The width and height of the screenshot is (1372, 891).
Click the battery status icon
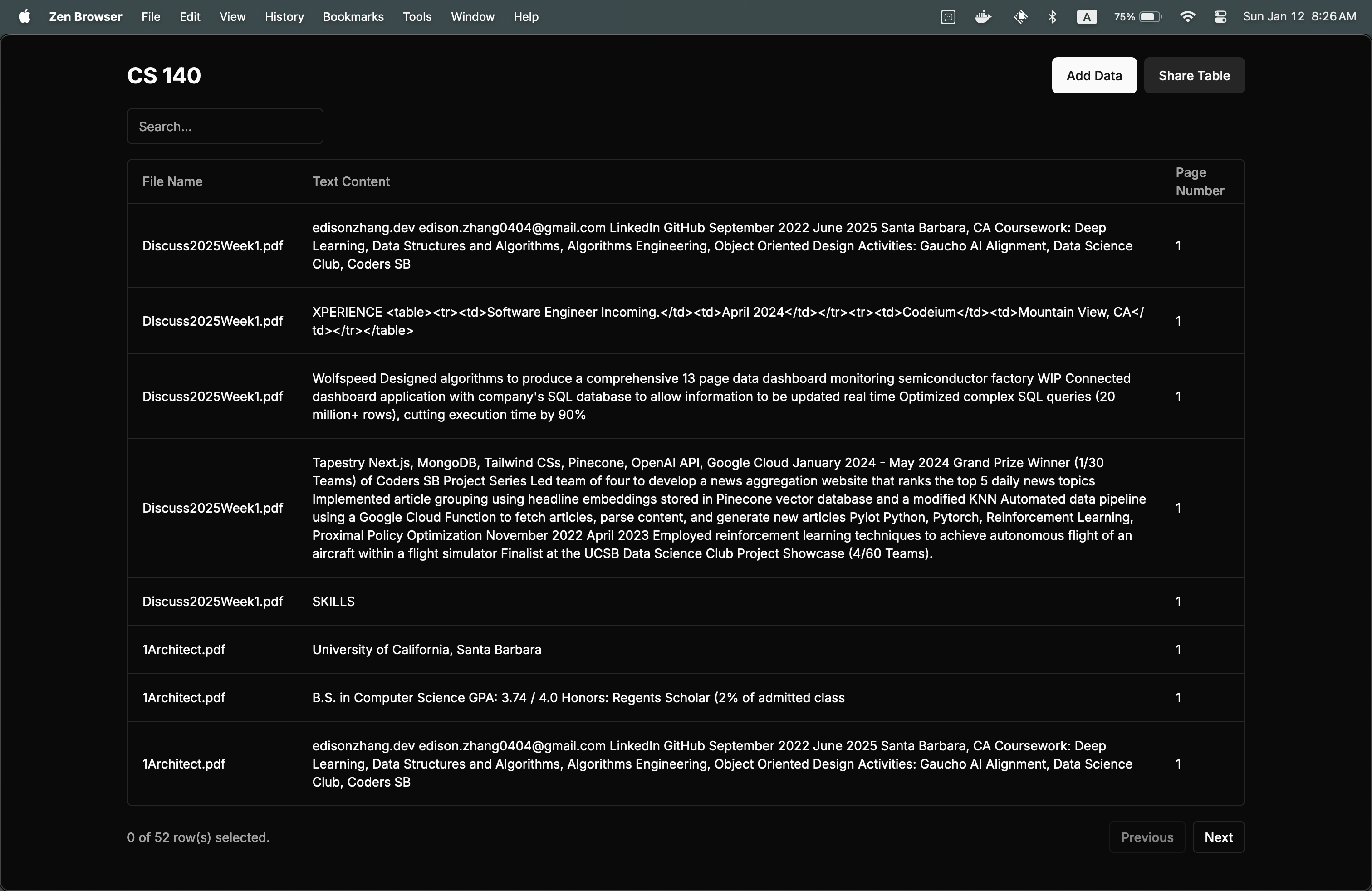click(1150, 17)
